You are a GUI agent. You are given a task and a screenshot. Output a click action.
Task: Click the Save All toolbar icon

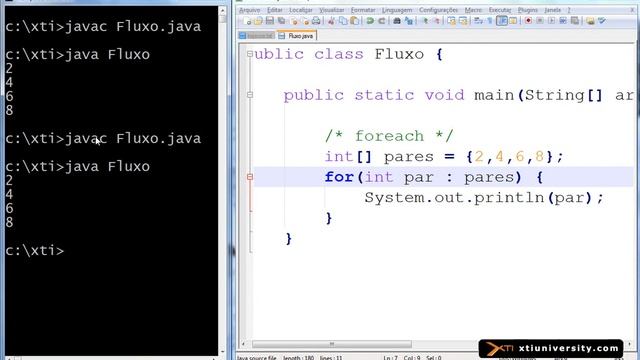point(282,21)
